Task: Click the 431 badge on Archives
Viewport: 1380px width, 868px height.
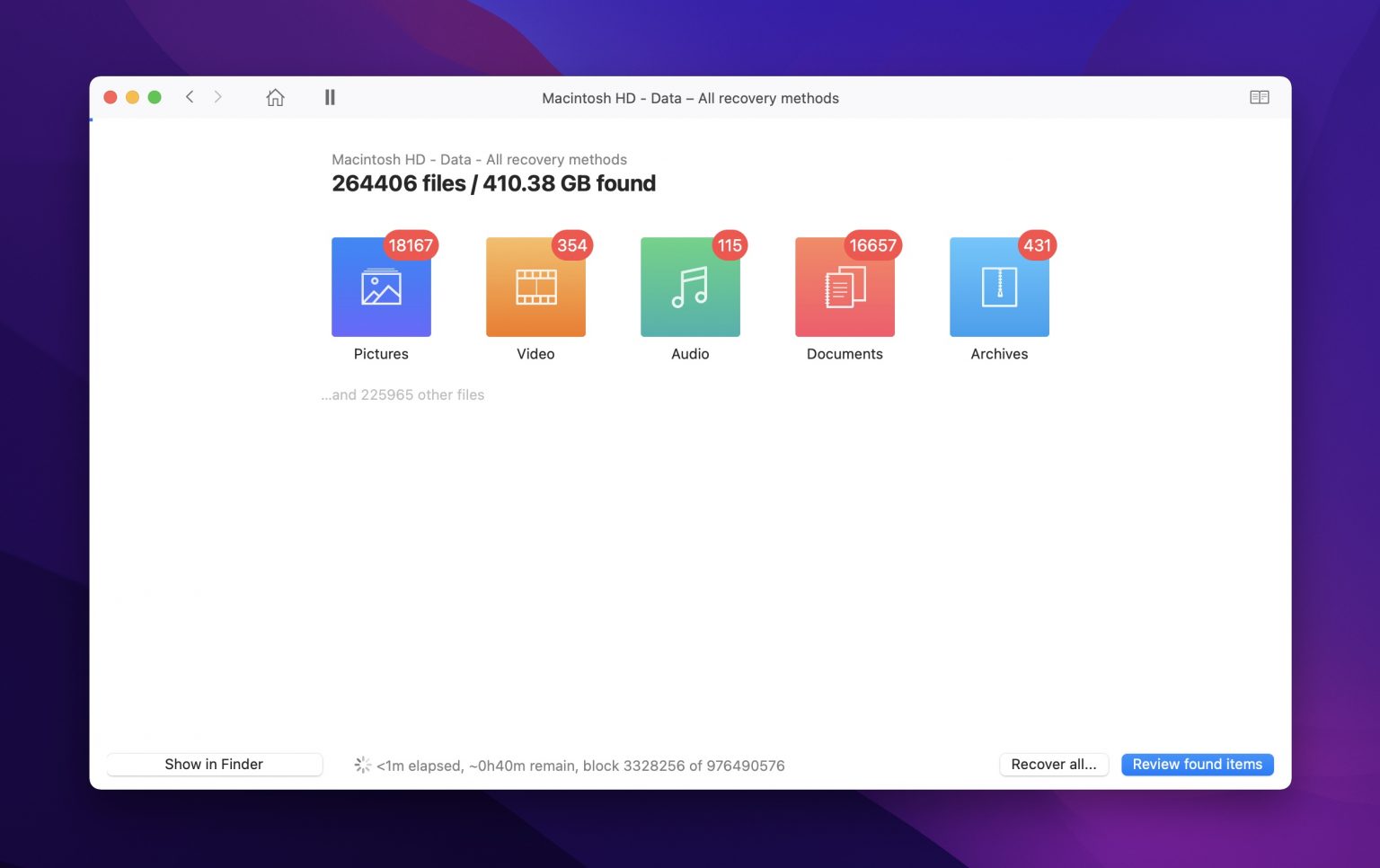Action: pos(1037,245)
